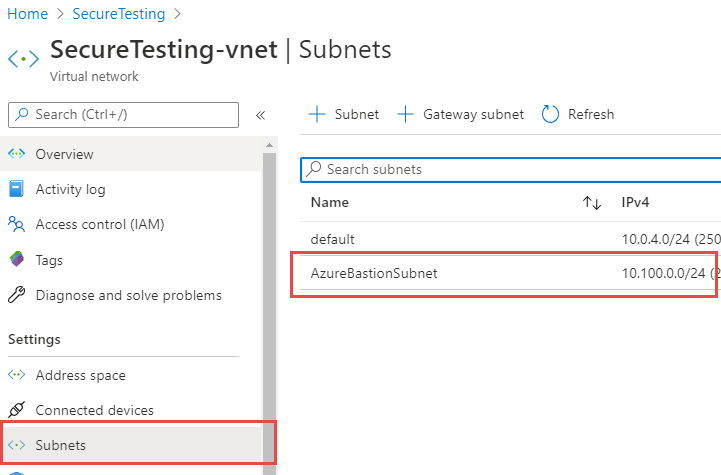Open the Home breadcrumb link

[x=28, y=14]
